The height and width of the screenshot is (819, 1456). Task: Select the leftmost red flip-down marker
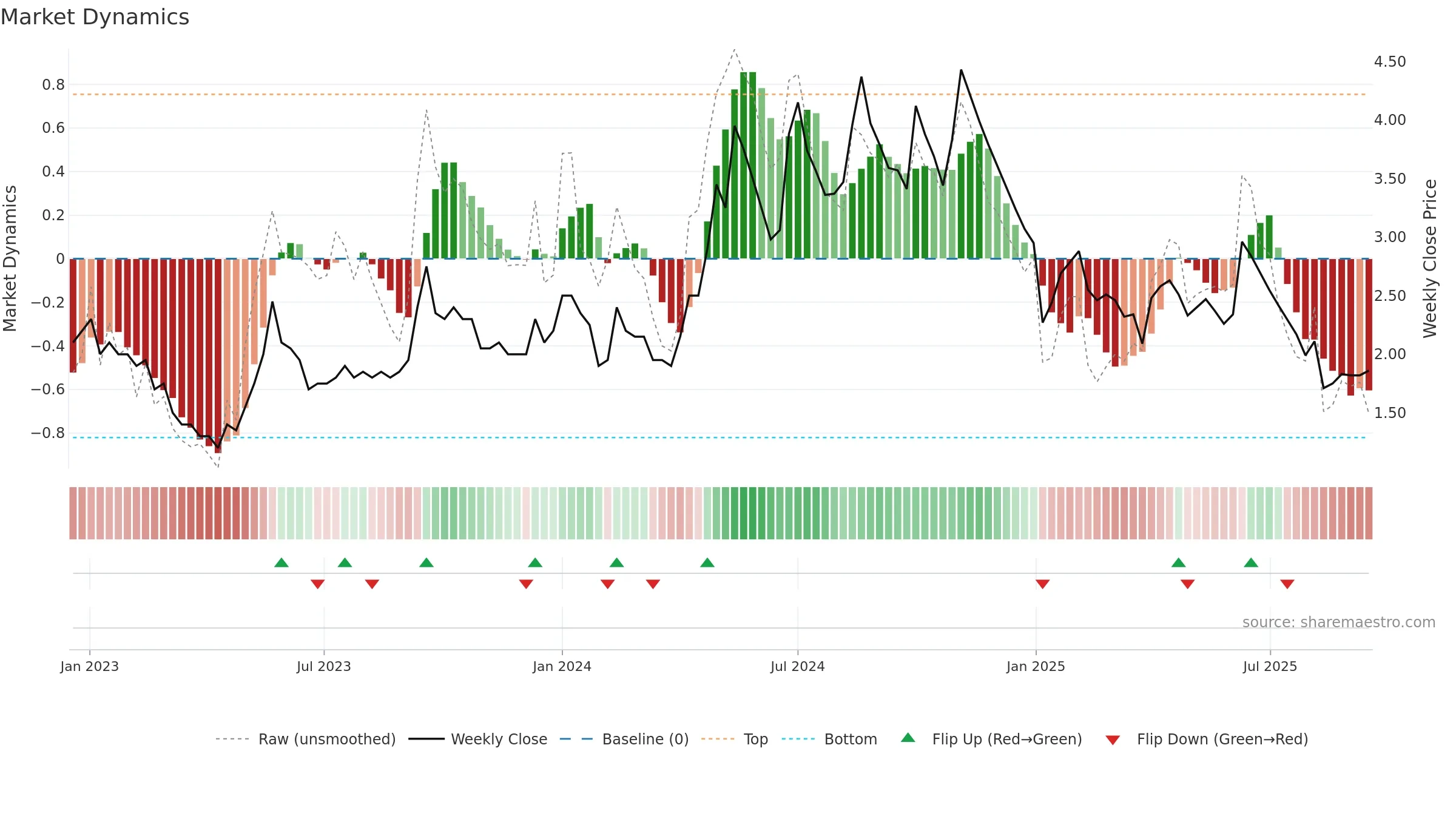pos(317,584)
